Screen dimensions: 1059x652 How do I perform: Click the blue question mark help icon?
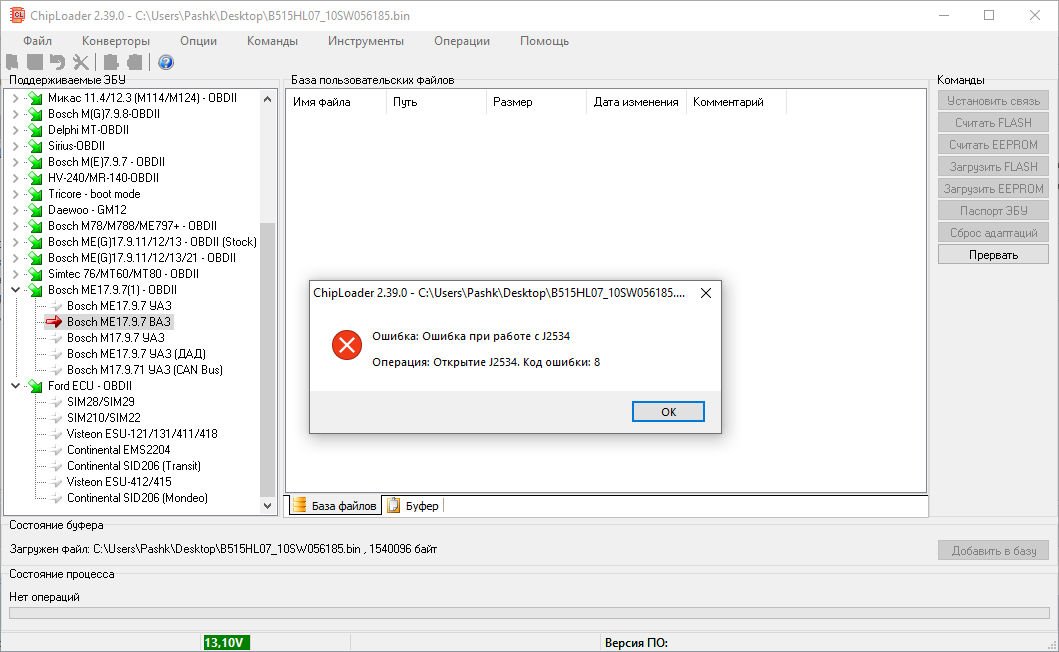[x=166, y=63]
